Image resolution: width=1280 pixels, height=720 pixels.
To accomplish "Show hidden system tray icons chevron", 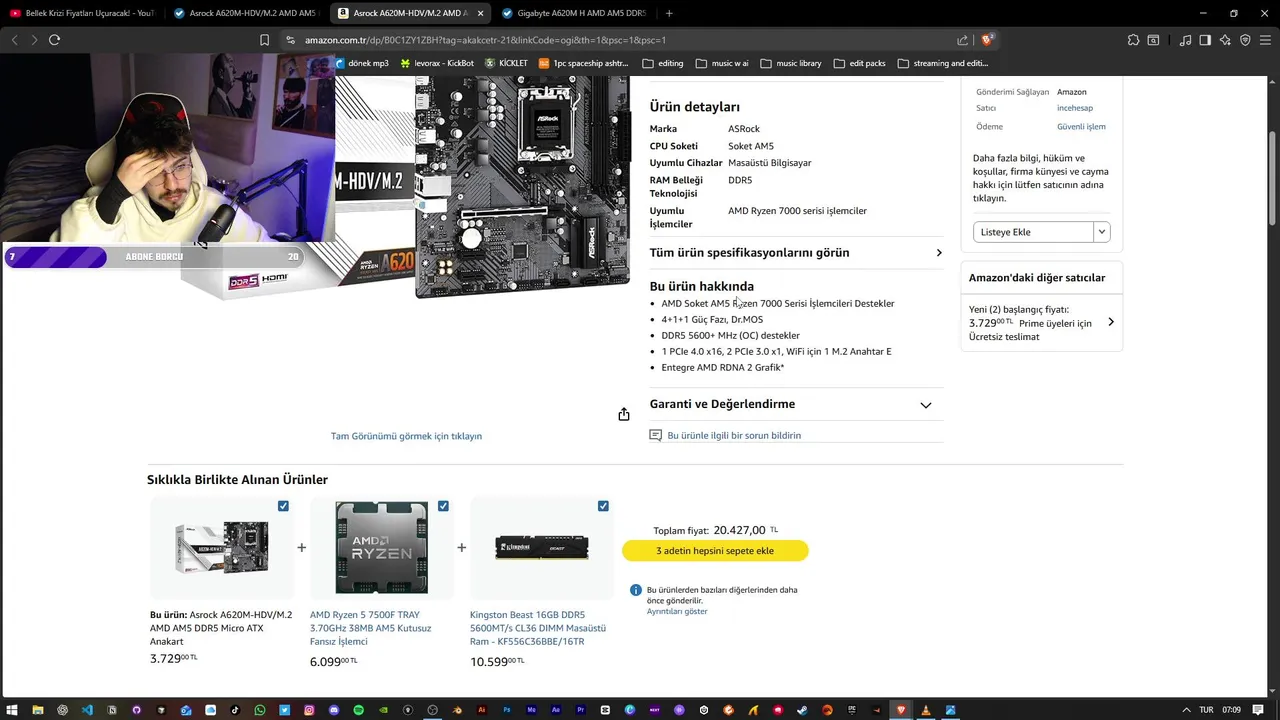I will 1186,710.
